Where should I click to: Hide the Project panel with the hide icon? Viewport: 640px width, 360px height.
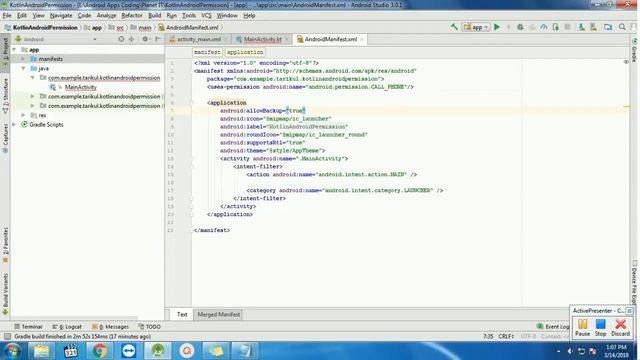(158, 39)
